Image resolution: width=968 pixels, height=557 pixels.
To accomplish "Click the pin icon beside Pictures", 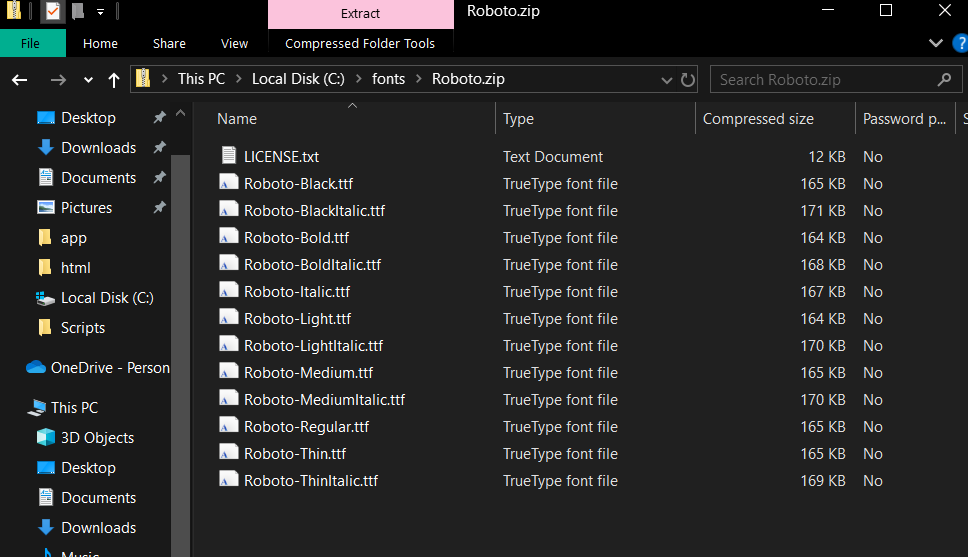I will tap(159, 207).
